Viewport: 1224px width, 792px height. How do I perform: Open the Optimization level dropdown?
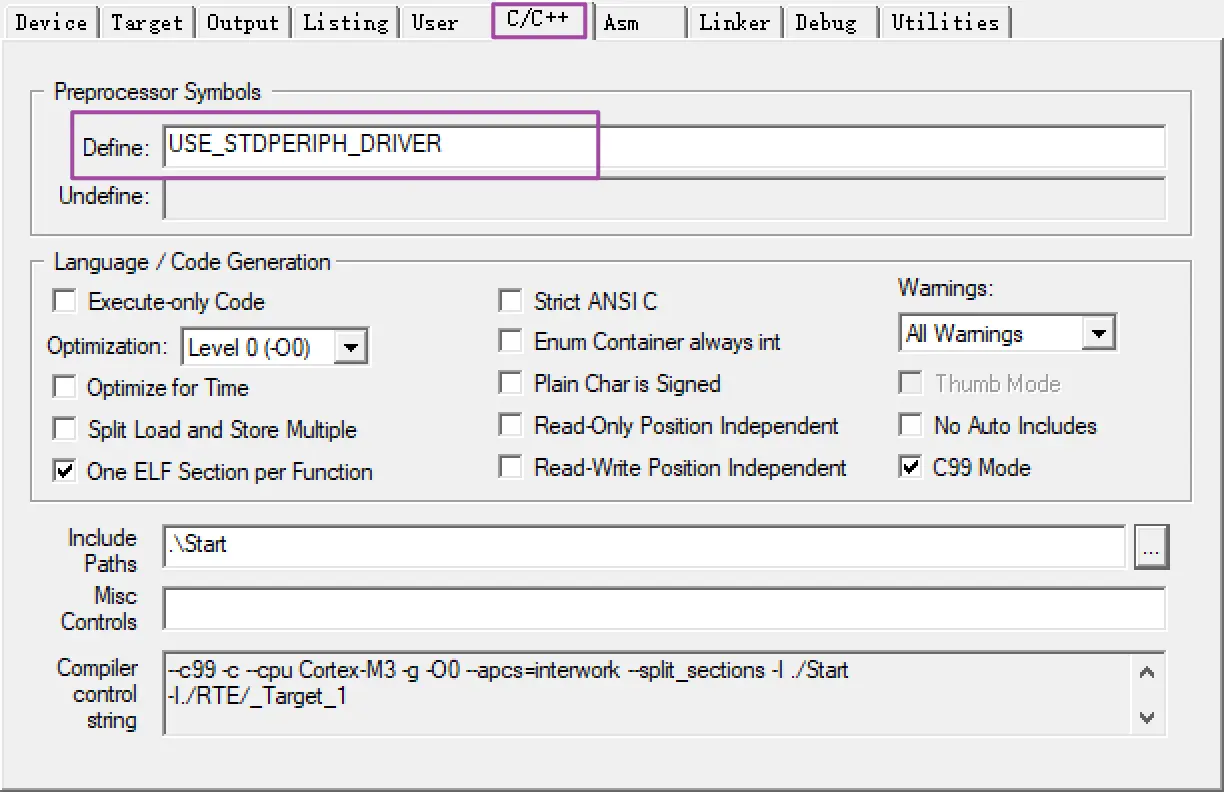pos(350,347)
